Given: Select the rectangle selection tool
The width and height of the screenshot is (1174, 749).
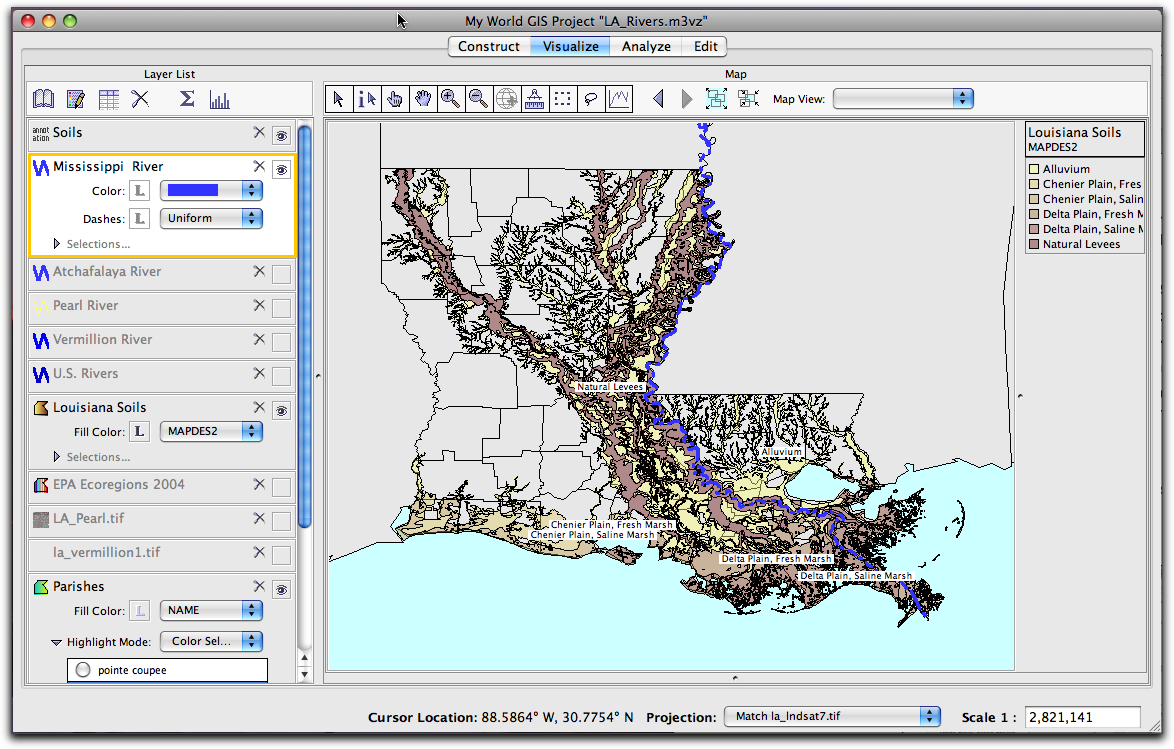Looking at the screenshot, I should 562,98.
